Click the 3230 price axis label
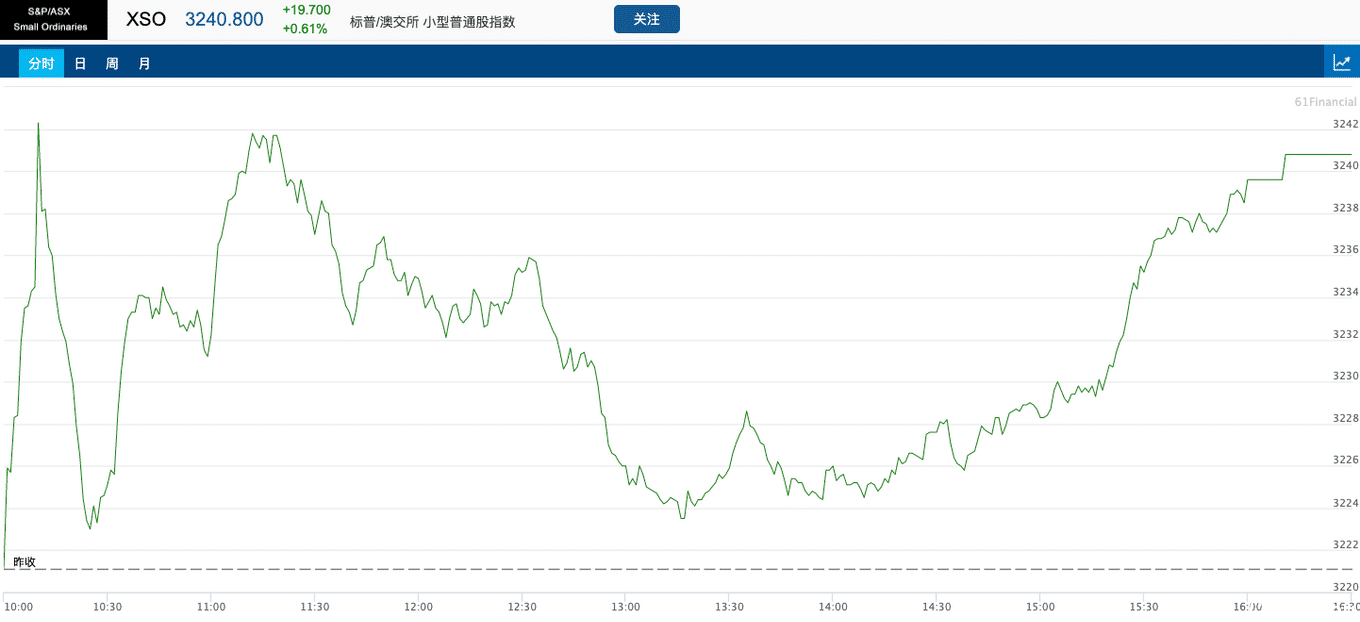1360x622 pixels. tap(1346, 376)
